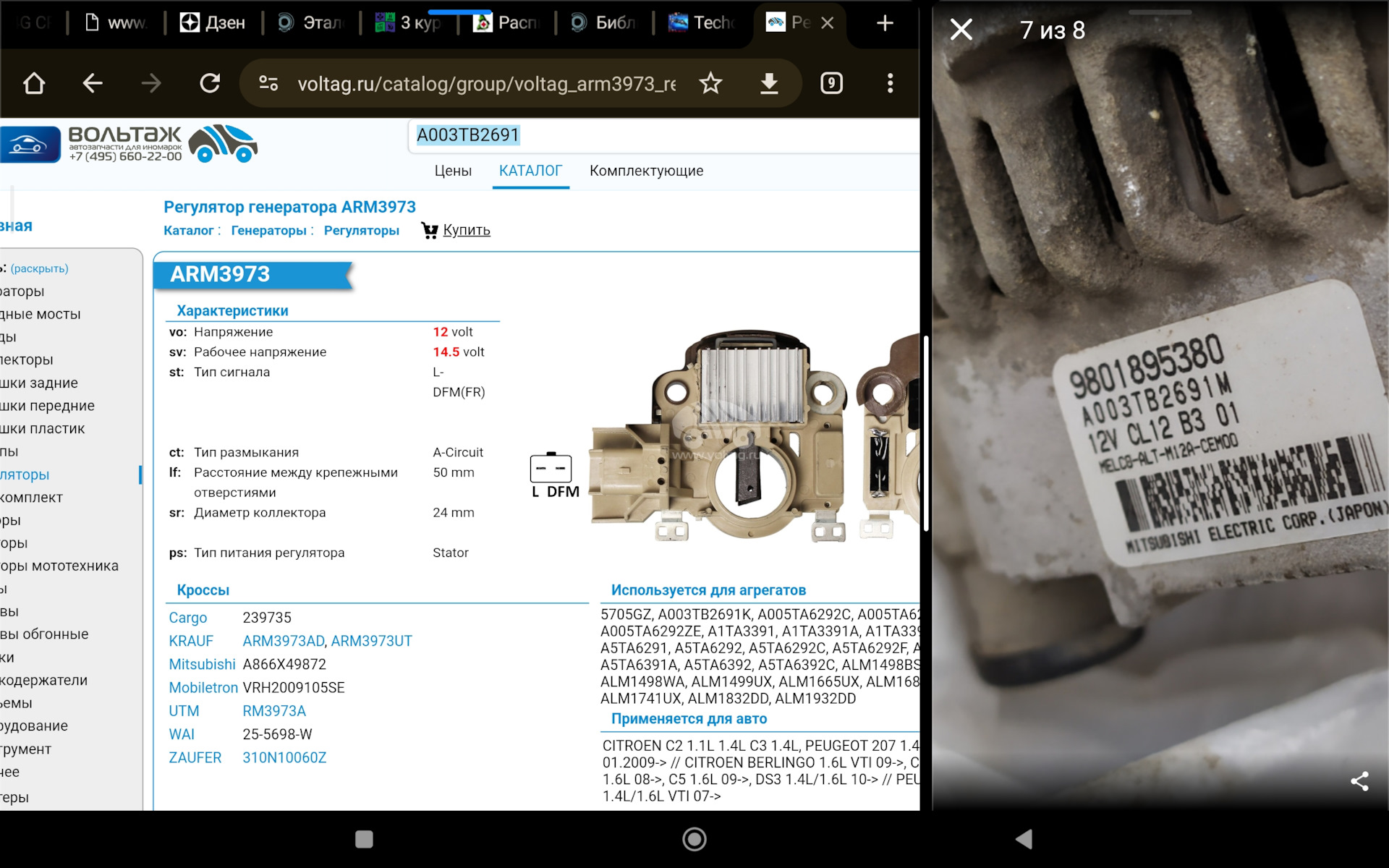This screenshot has height=868, width=1389.
Task: Select sidebar item ending 'дные мосты'
Action: click(41, 314)
